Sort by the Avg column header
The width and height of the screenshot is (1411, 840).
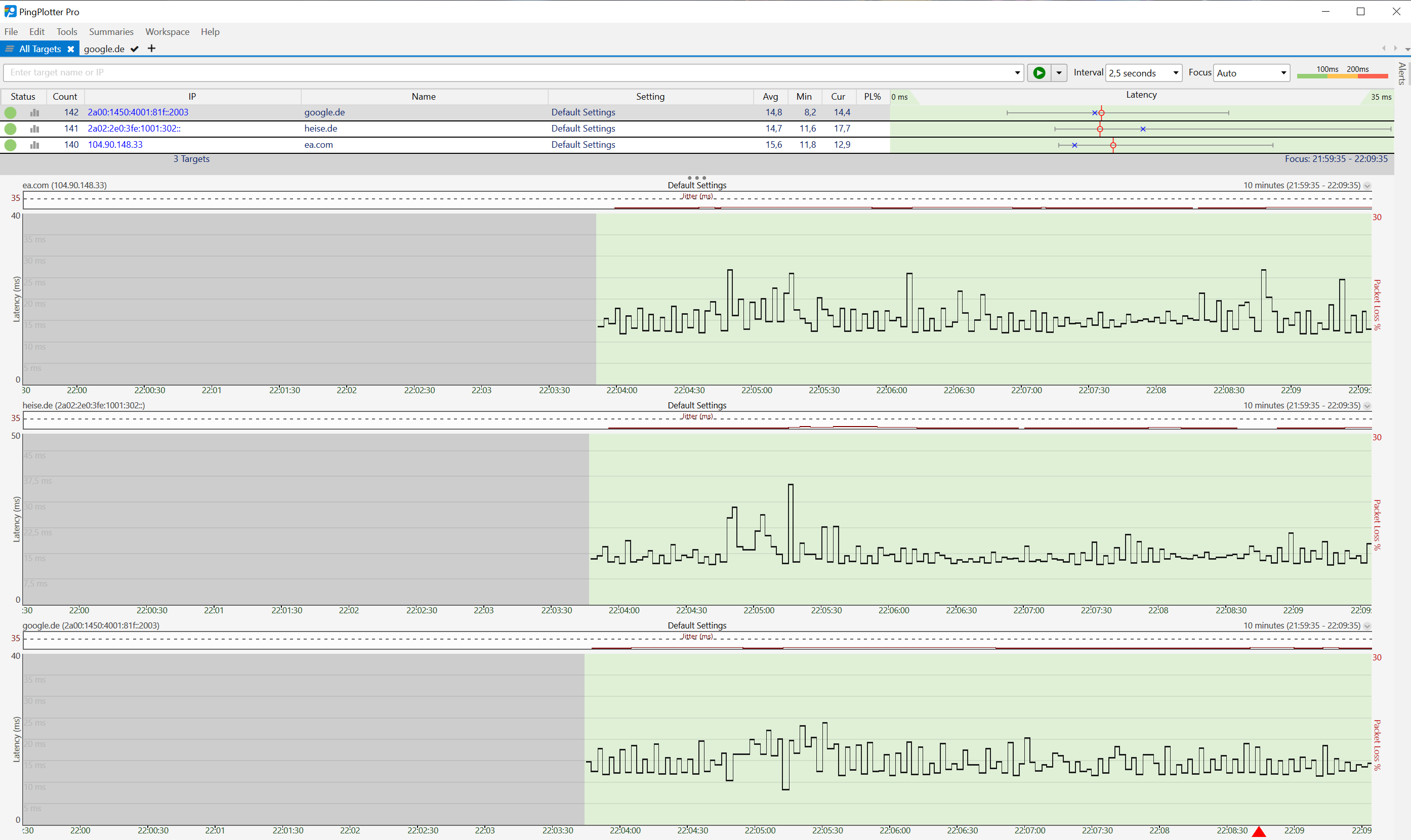770,96
